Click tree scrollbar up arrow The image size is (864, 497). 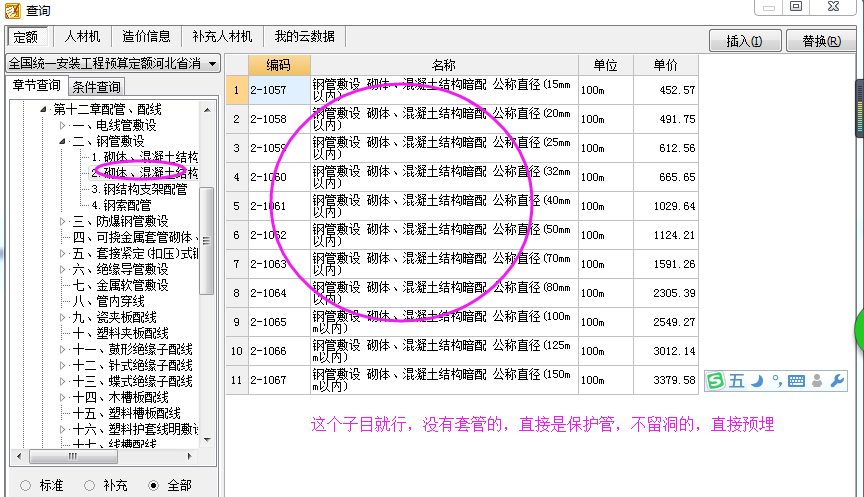coord(207,110)
